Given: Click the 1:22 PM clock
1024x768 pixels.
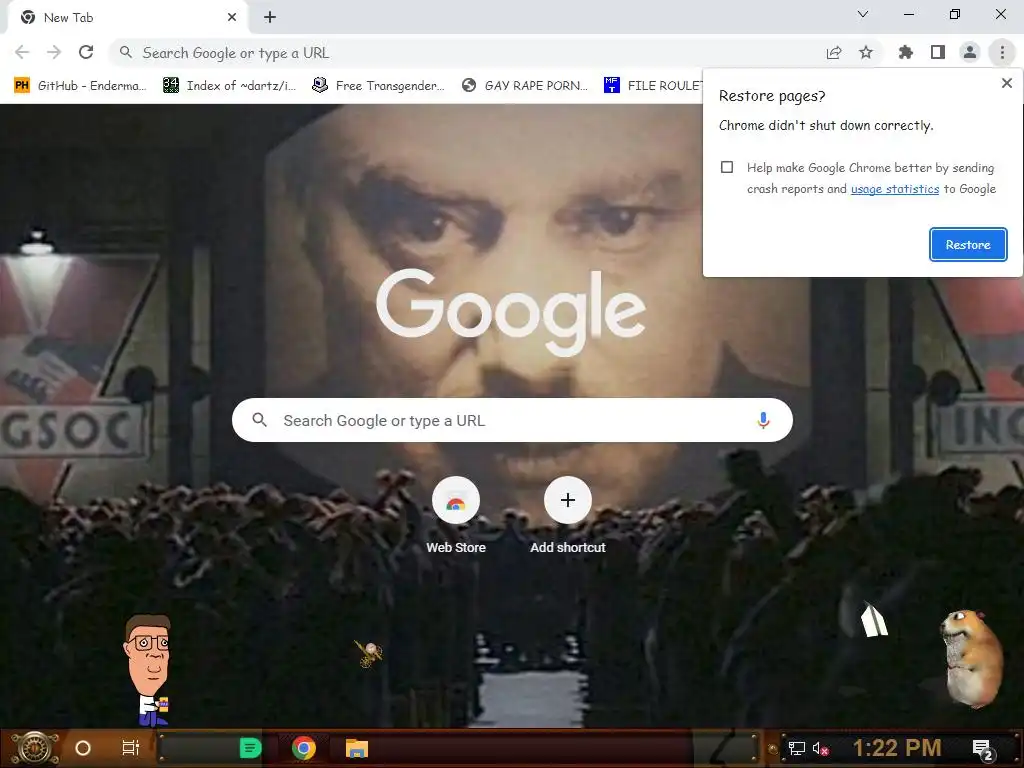Looking at the screenshot, I should 897,748.
